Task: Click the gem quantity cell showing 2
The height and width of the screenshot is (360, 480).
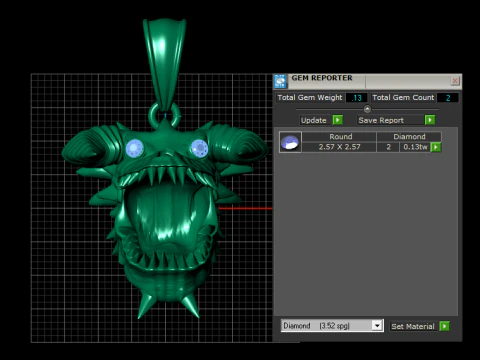Action: 388,147
